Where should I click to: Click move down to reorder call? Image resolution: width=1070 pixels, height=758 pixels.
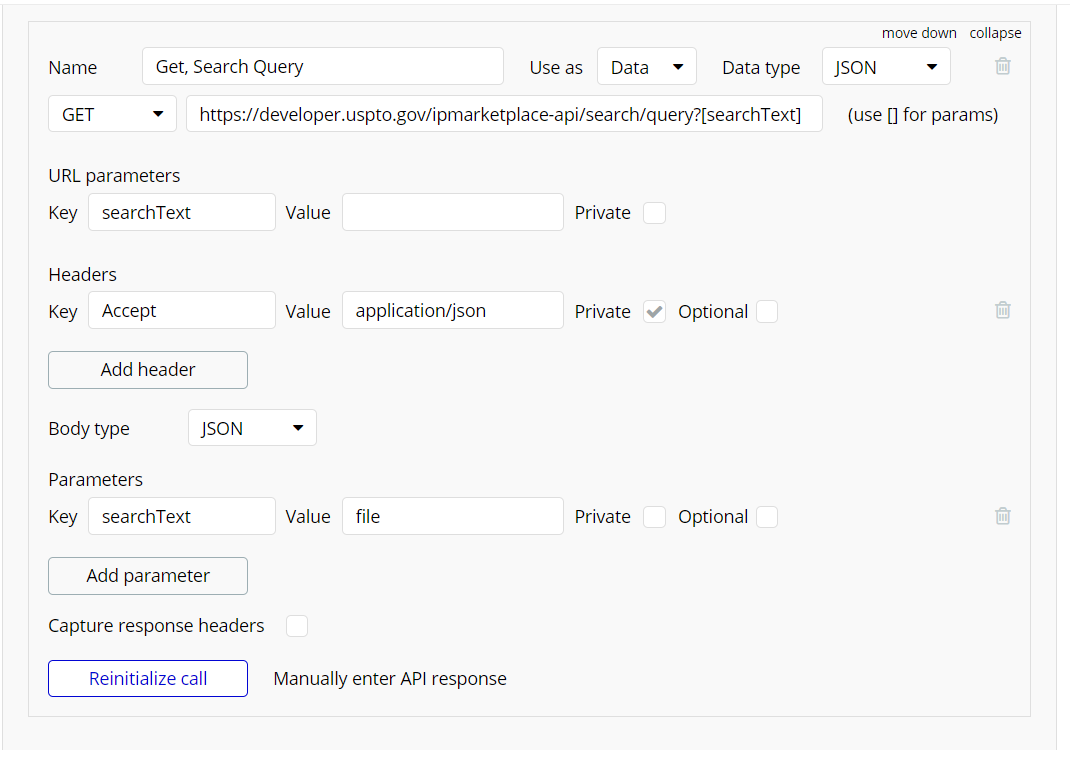tap(919, 33)
